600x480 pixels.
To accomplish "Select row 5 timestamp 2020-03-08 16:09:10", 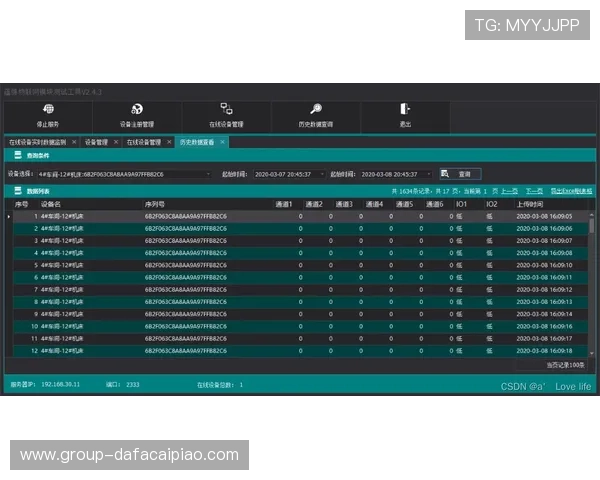I will click(544, 265).
